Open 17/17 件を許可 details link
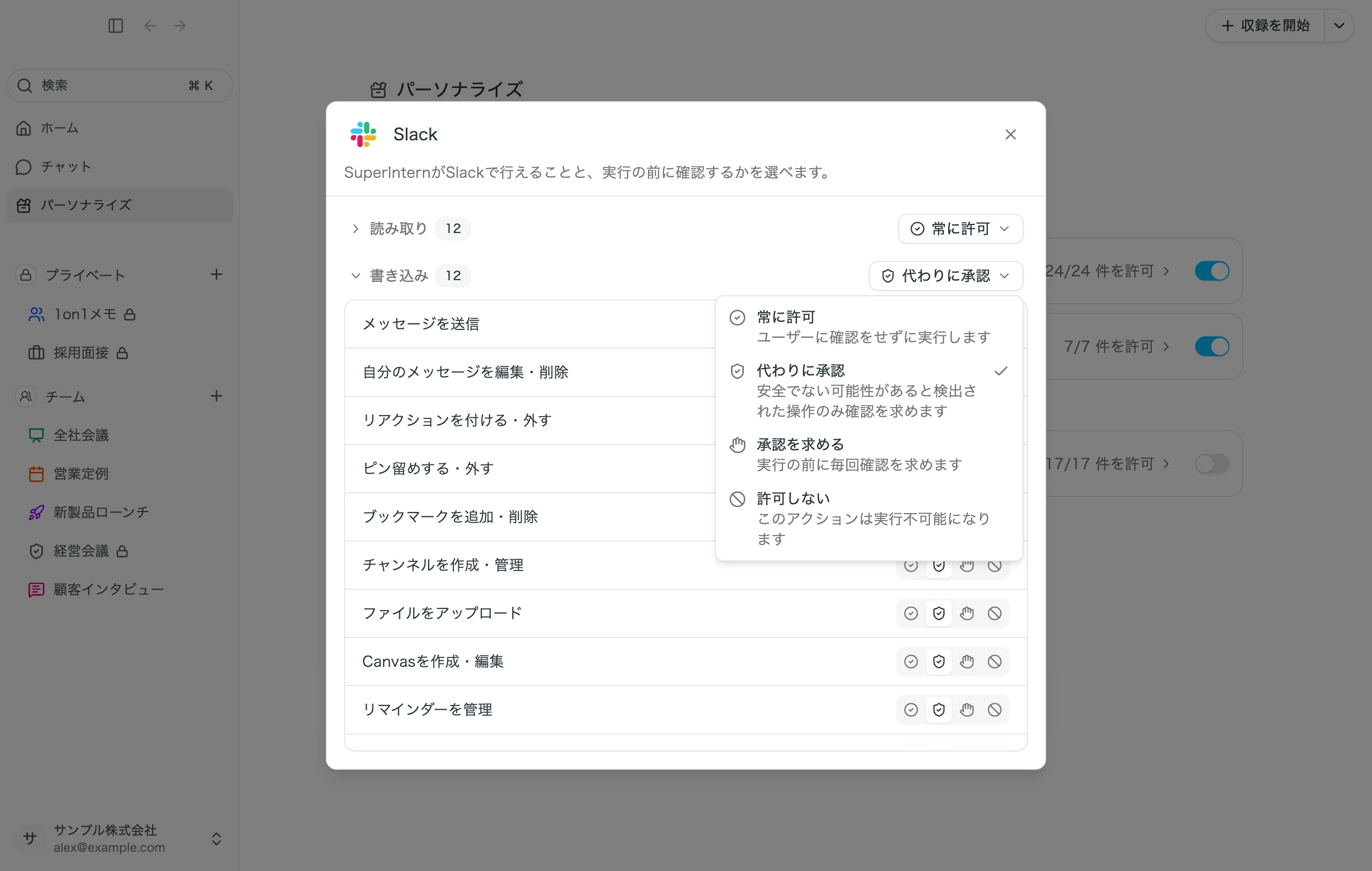The width and height of the screenshot is (1372, 871). pos(1107,464)
